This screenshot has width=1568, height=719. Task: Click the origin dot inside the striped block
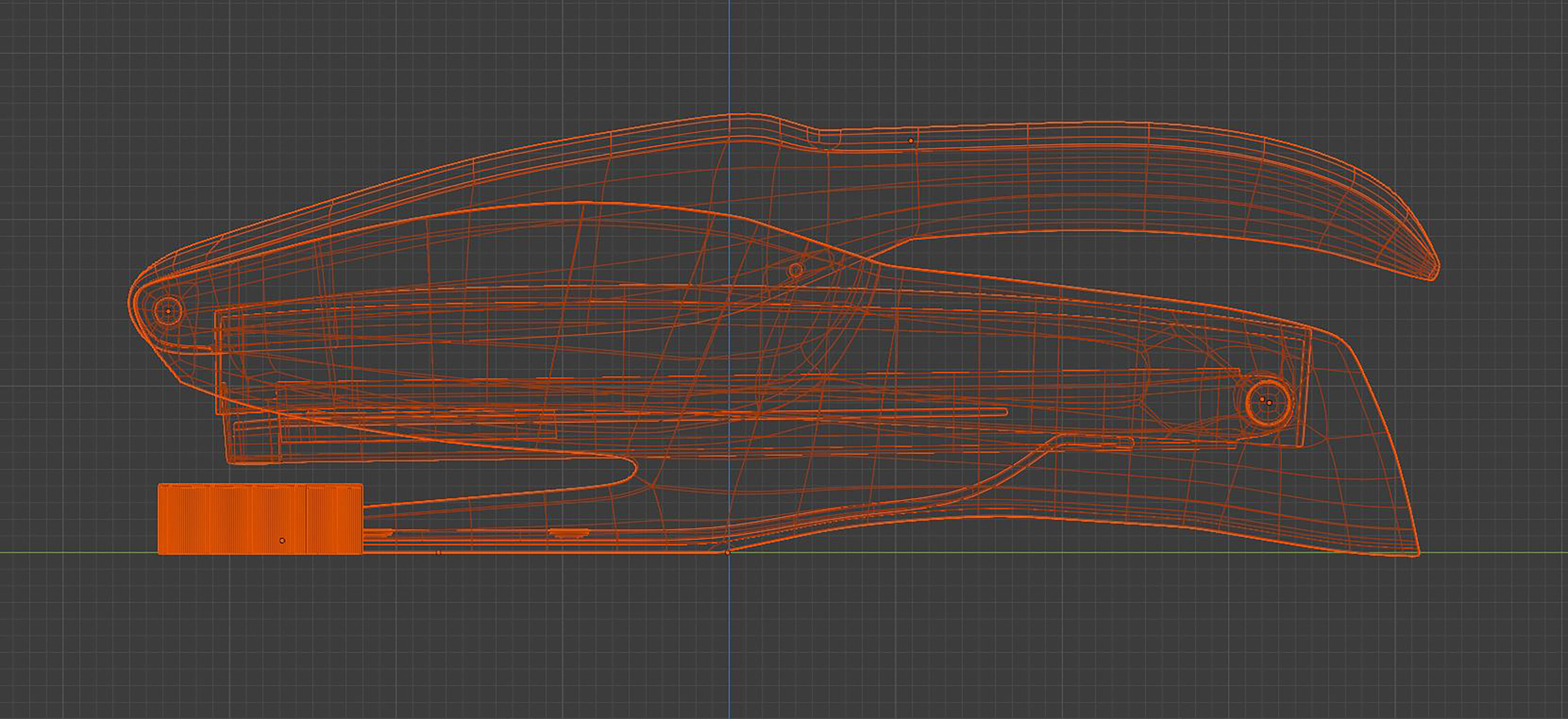tap(282, 540)
